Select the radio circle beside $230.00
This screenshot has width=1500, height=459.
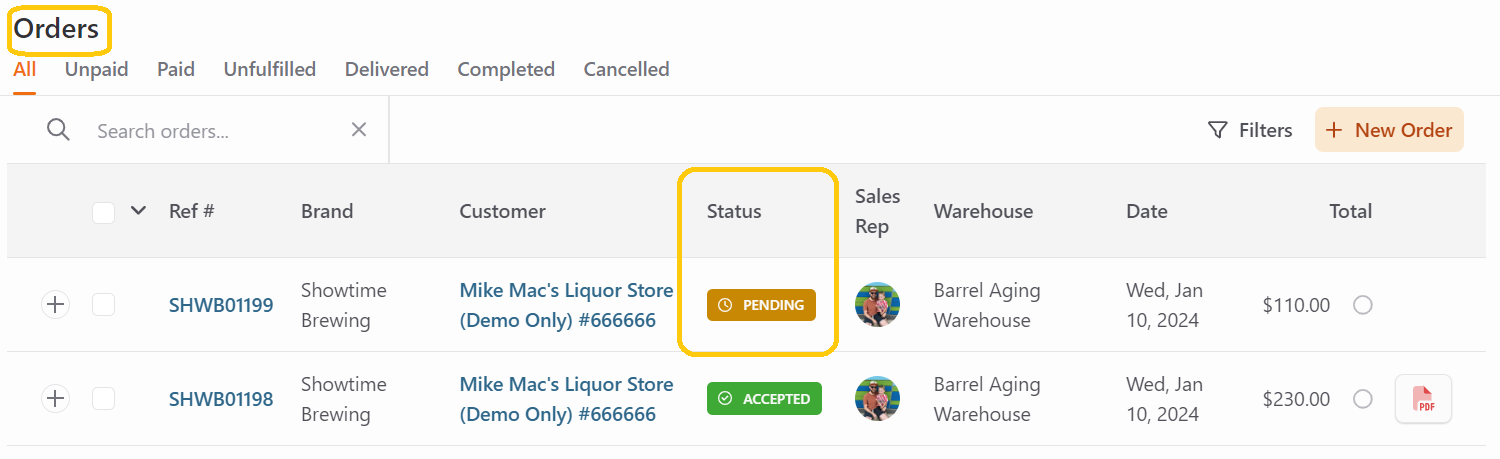tap(1362, 399)
